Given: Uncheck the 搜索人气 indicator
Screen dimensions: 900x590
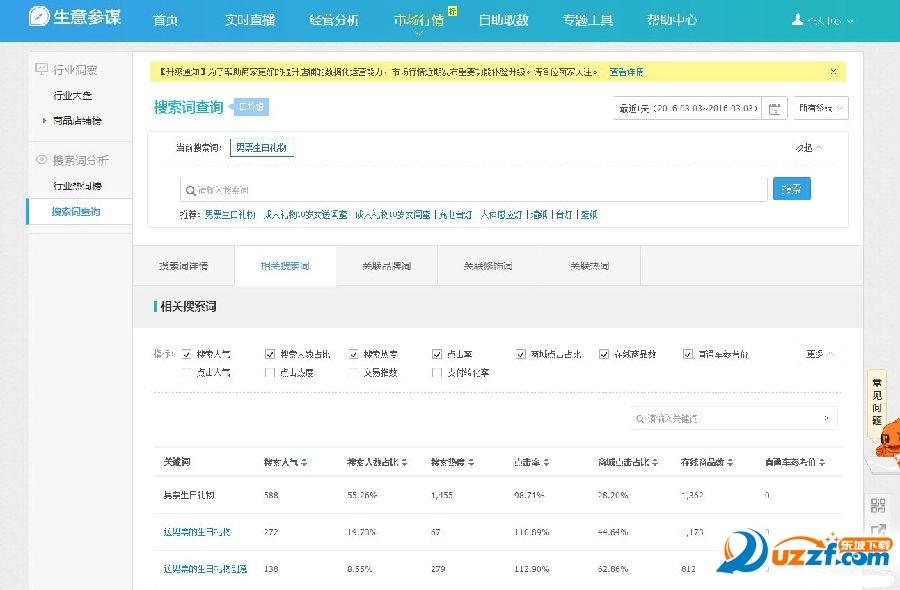Looking at the screenshot, I should 186,354.
